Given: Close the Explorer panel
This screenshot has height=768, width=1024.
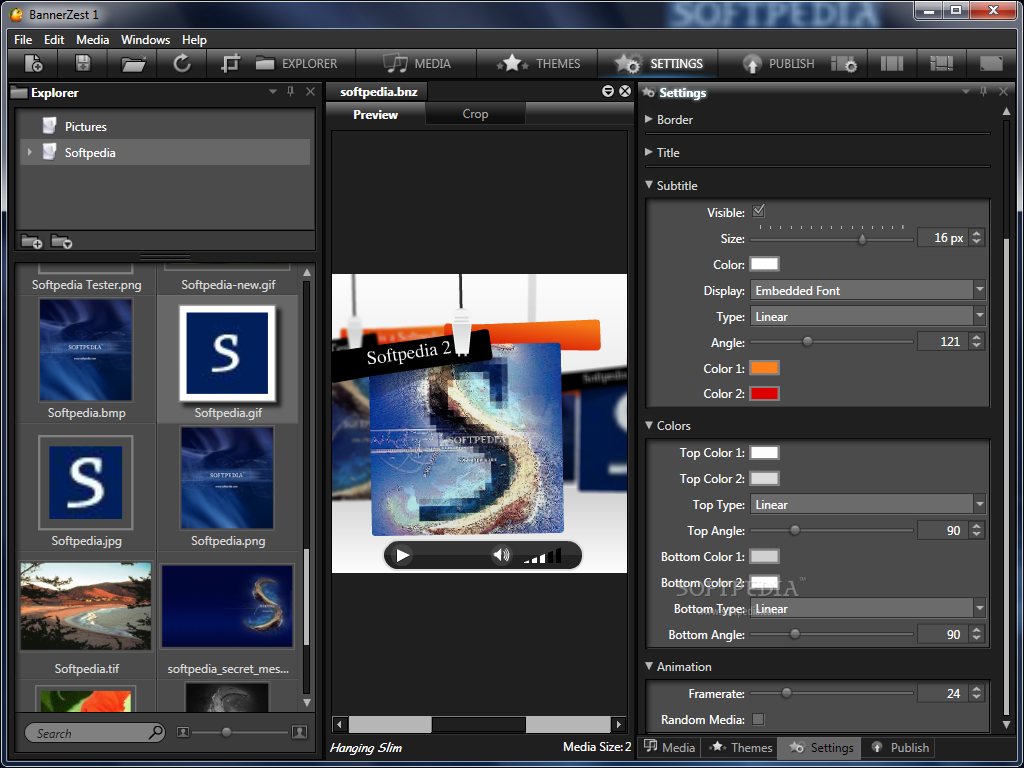Looking at the screenshot, I should pyautogui.click(x=310, y=91).
